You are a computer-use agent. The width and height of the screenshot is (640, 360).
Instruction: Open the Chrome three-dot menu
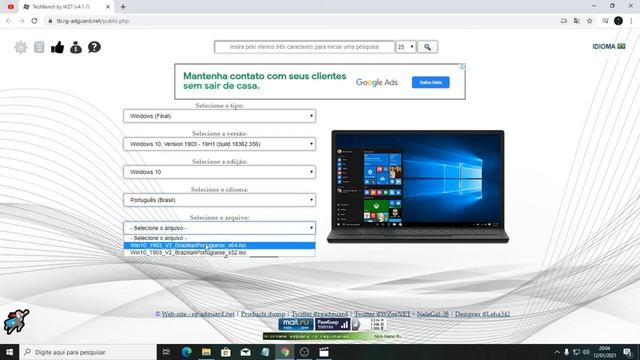point(631,21)
